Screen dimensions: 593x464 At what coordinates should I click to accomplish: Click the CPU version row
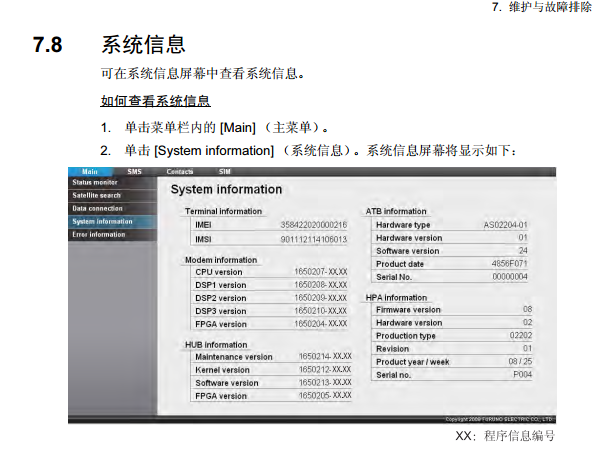point(269,272)
